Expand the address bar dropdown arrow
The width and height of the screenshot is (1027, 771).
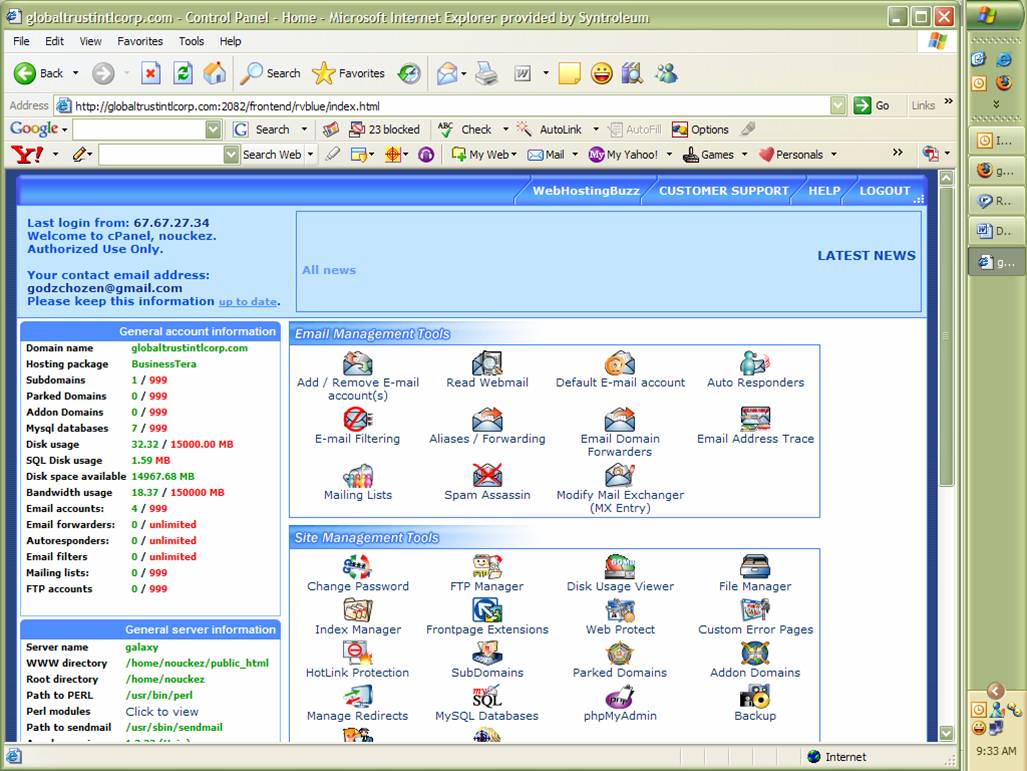[838, 105]
